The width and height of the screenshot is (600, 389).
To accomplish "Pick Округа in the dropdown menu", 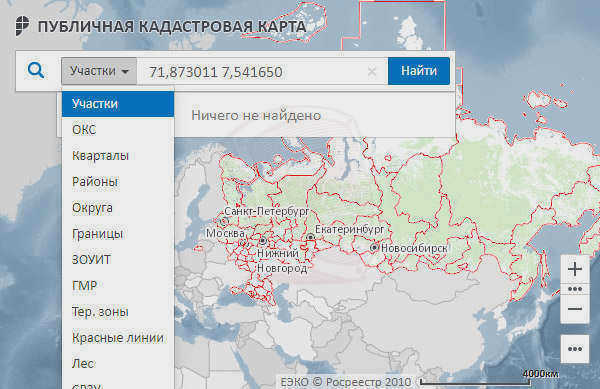I will (x=118, y=208).
